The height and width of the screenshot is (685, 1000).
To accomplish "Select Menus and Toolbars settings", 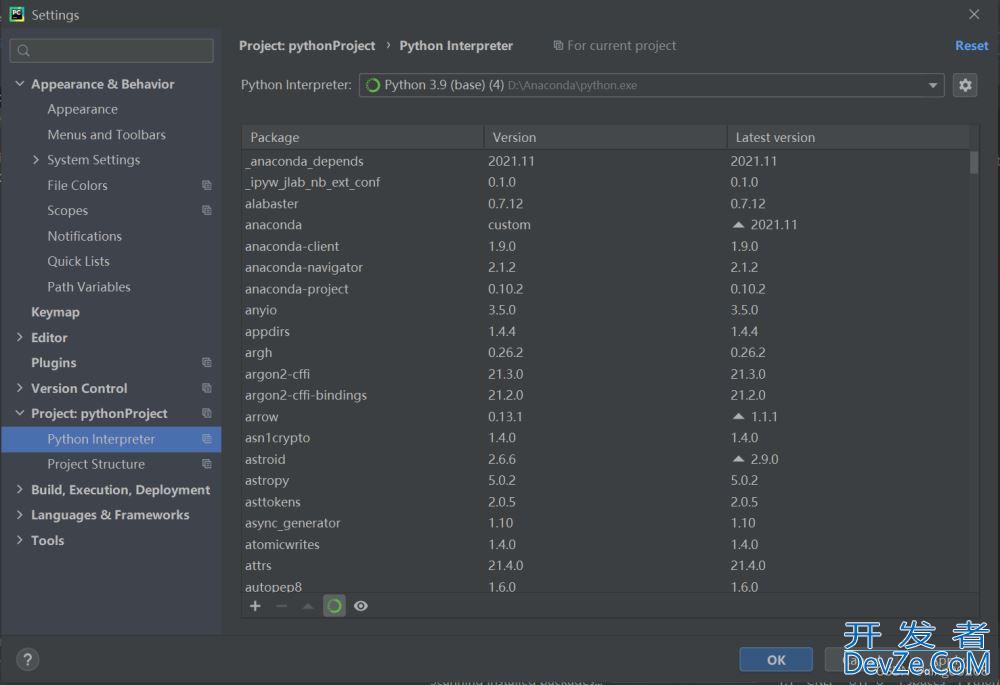I will tap(107, 135).
